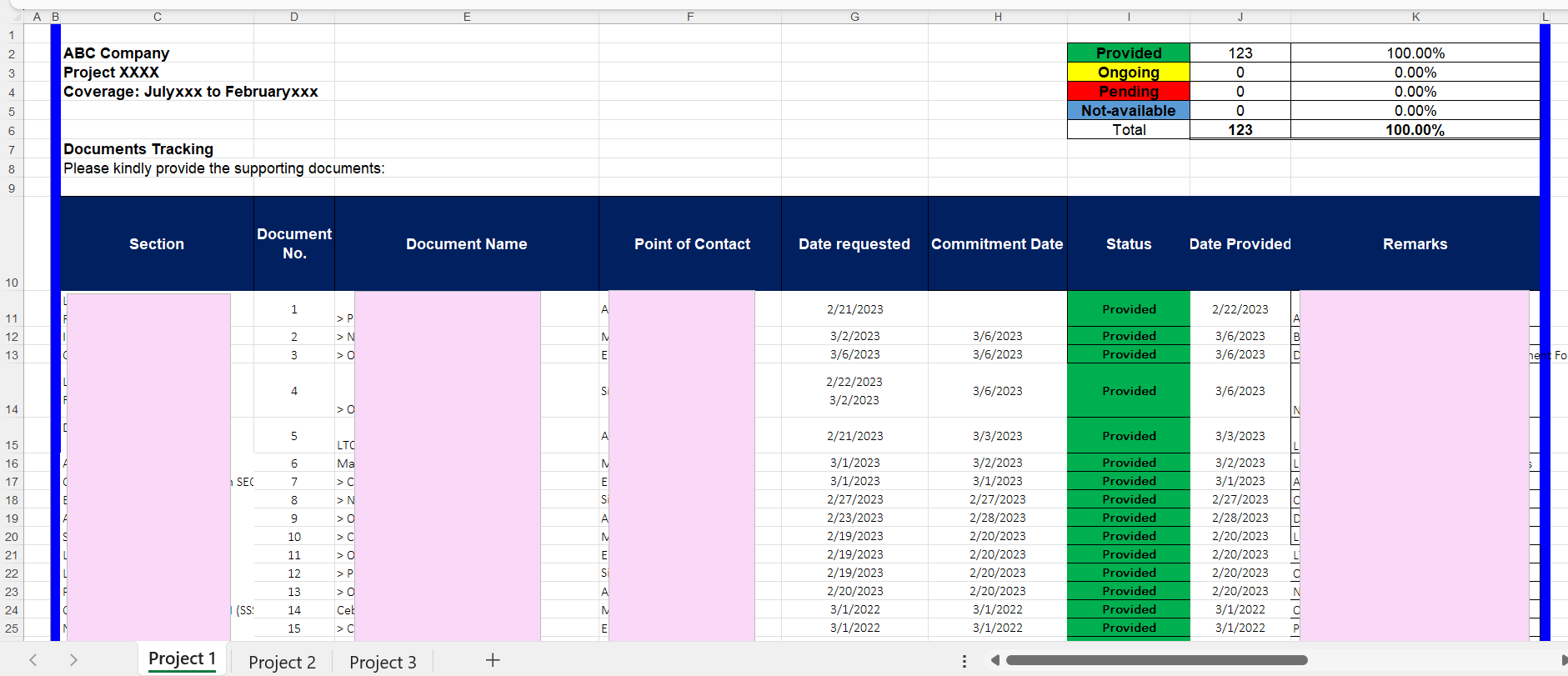1568x676 pixels.
Task: Select column K header
Action: (1415, 17)
